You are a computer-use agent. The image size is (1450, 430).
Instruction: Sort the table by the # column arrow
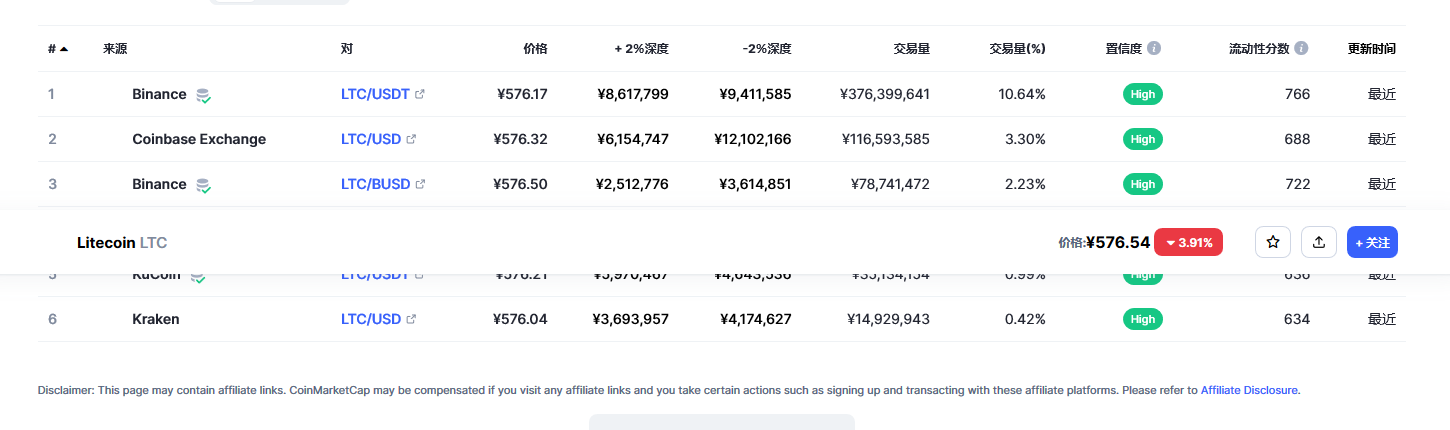tap(64, 48)
